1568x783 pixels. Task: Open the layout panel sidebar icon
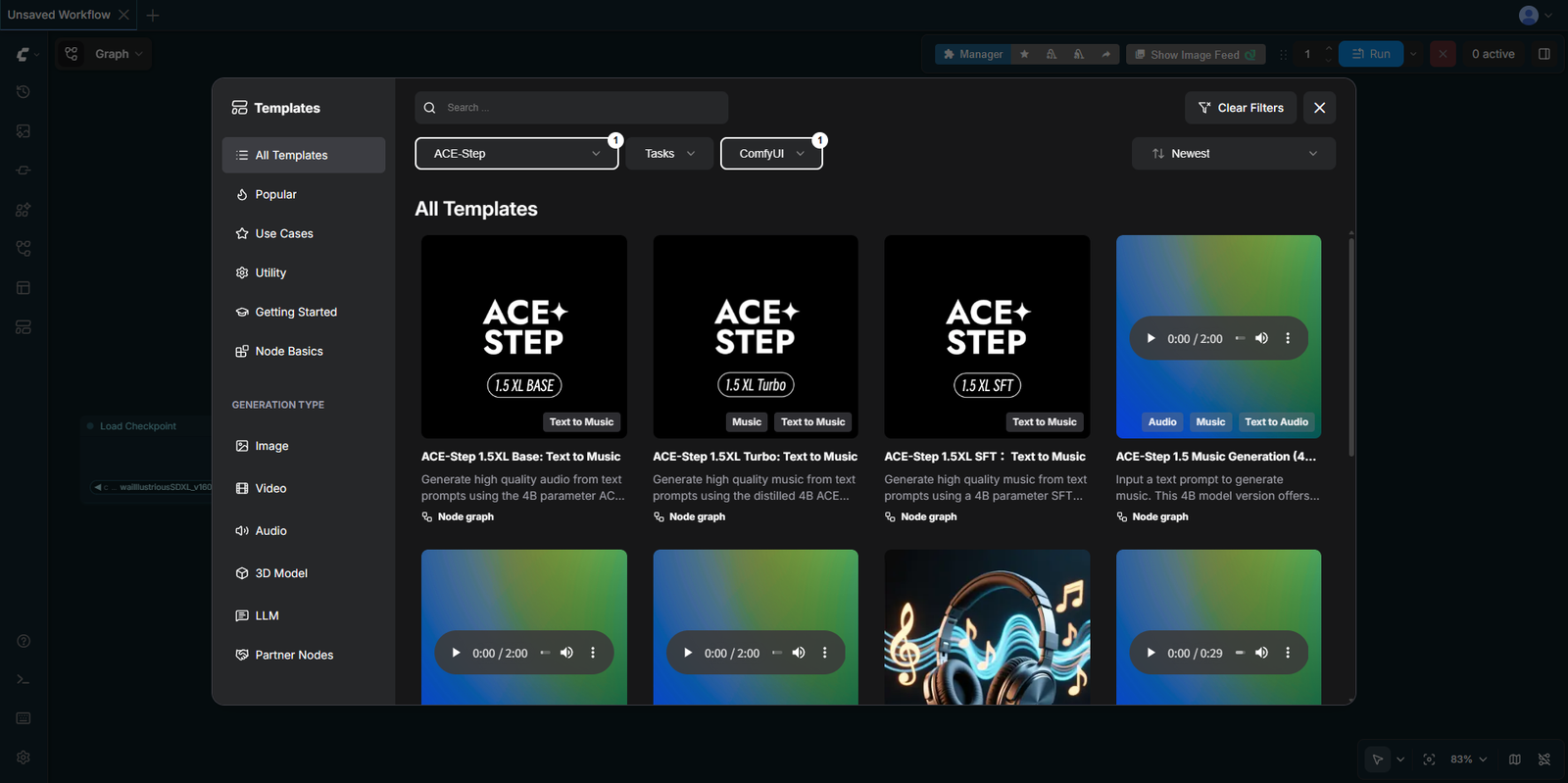pos(24,288)
